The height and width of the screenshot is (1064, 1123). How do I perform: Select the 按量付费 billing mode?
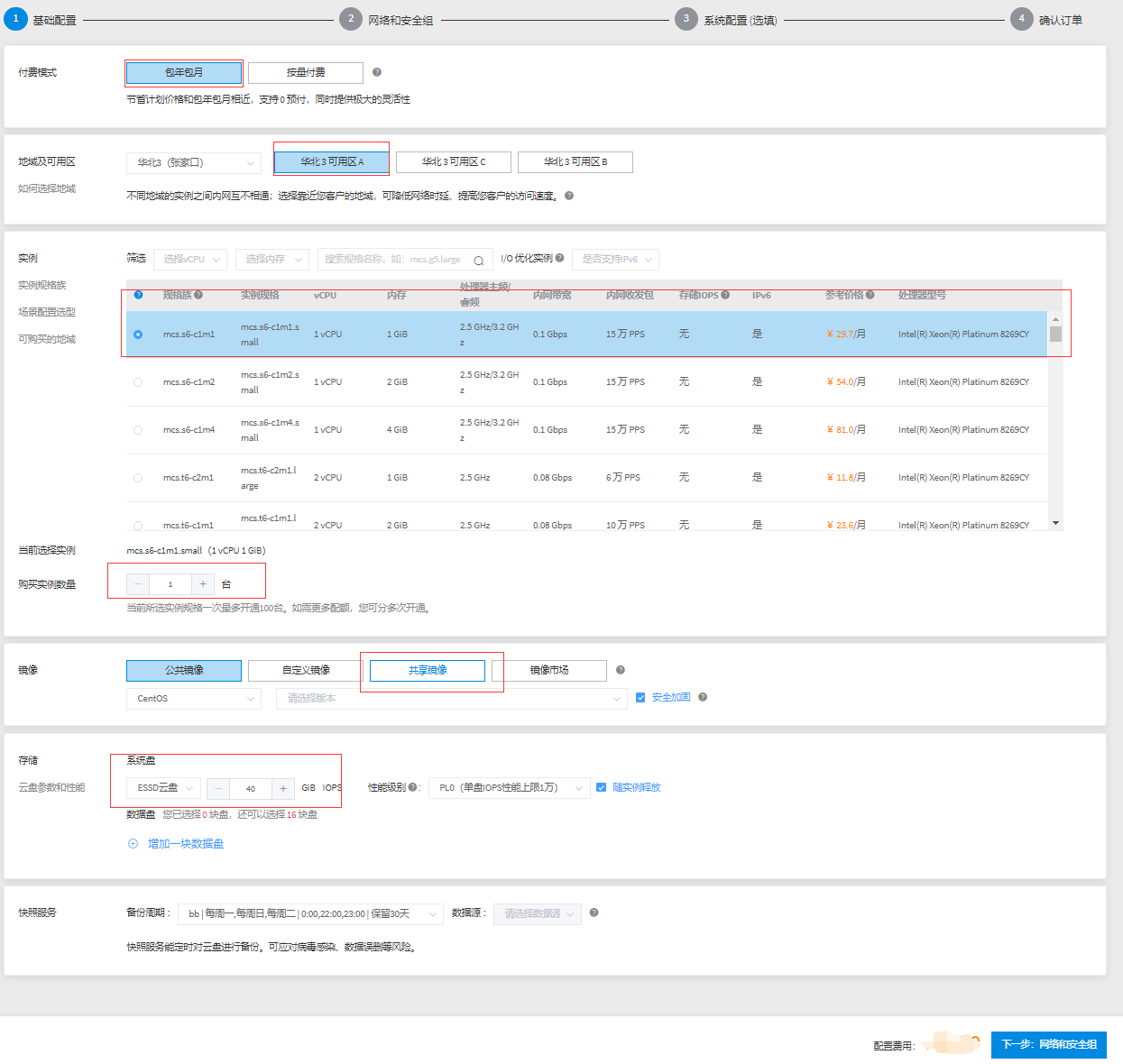click(306, 72)
